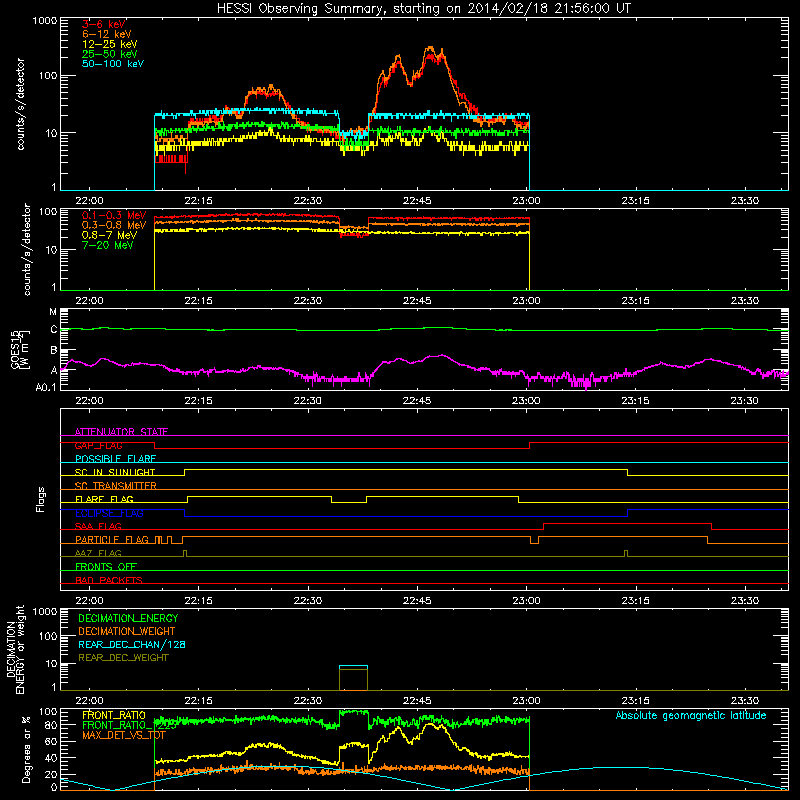Screen dimensions: 800x800
Task: Click the REAR_DEC_WEIGHT legend entry
Action: [x=123, y=658]
